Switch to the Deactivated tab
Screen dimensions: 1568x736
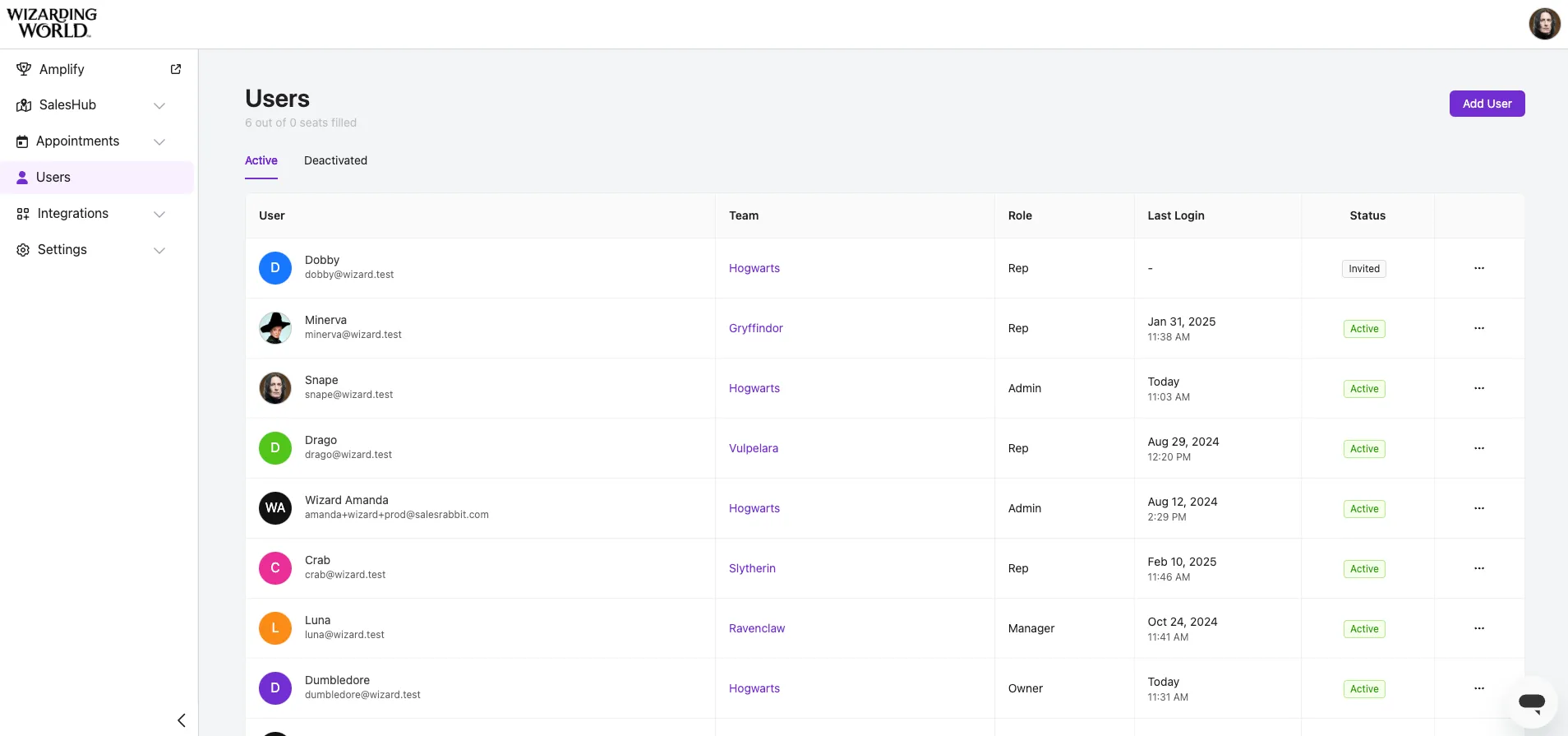tap(335, 160)
